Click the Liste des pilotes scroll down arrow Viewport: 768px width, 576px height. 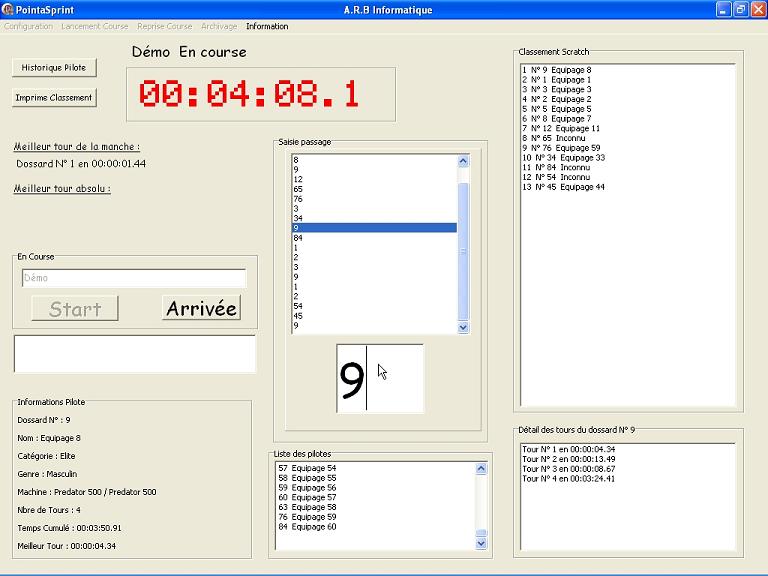coord(481,543)
